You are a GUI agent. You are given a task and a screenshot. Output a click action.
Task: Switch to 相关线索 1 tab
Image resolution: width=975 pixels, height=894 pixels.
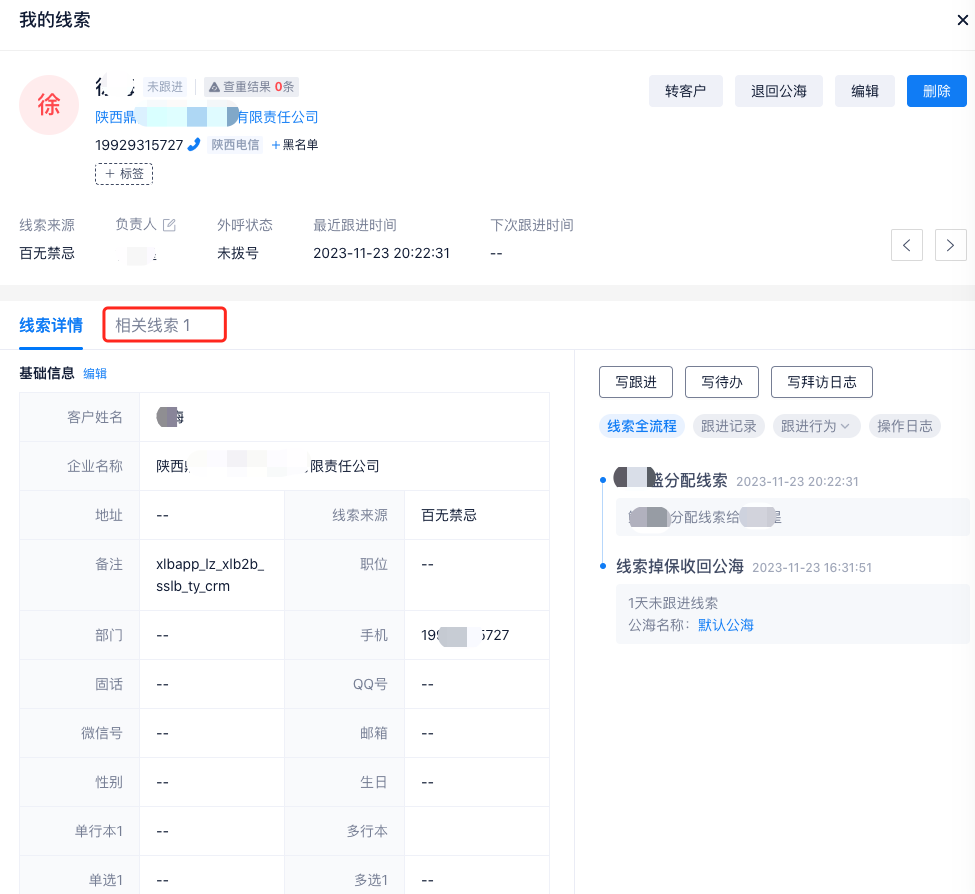(153, 325)
